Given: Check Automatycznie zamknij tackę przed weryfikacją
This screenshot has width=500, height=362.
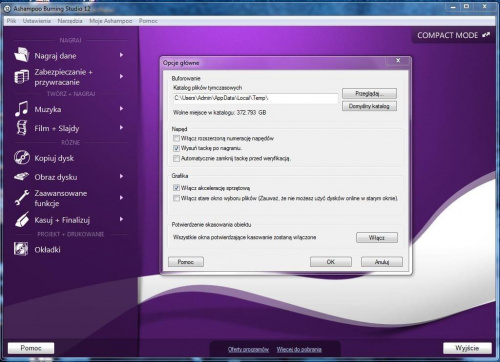Looking at the screenshot, I should pyautogui.click(x=176, y=158).
